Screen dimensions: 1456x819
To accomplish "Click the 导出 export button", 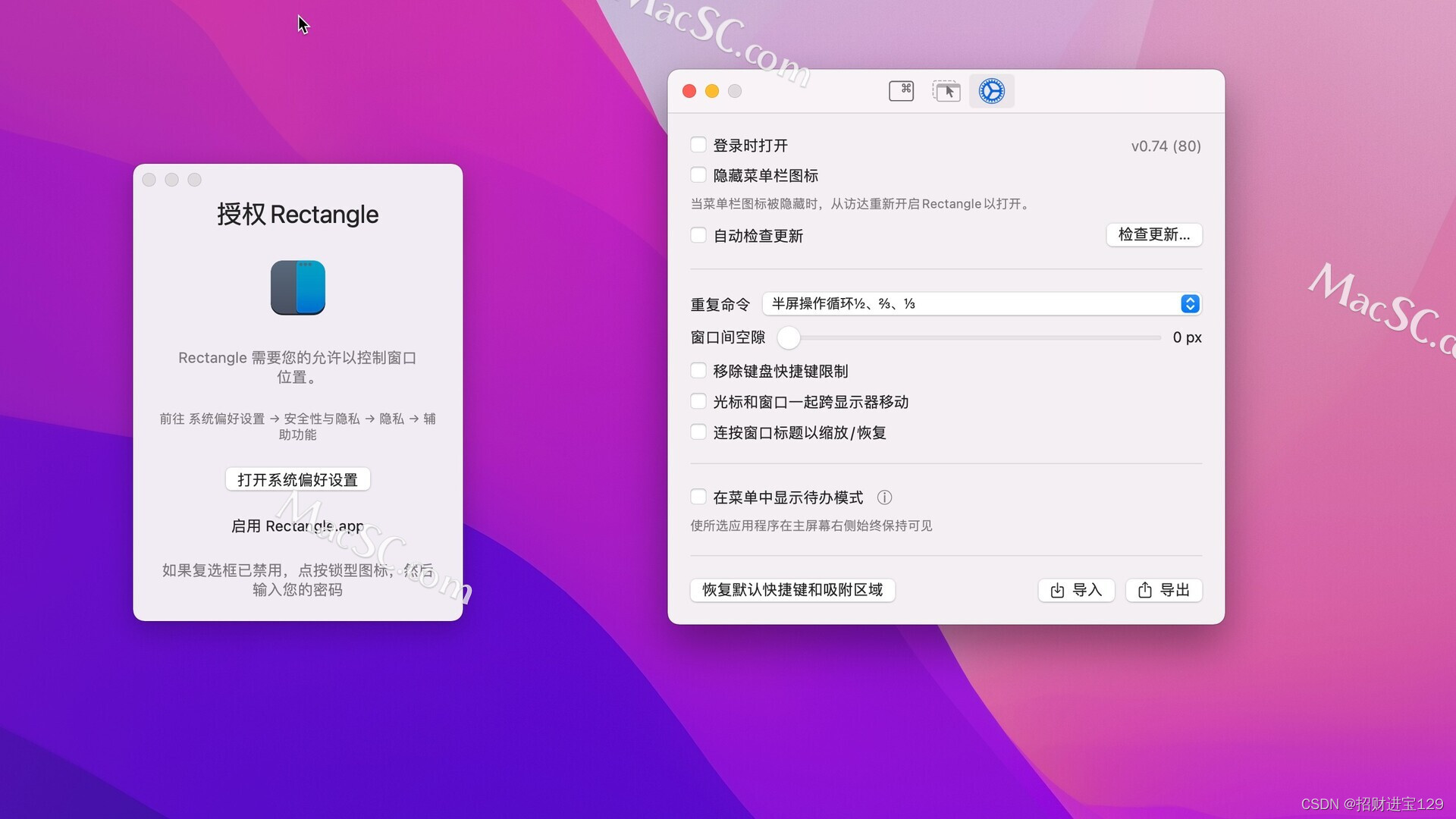I will [x=1164, y=590].
